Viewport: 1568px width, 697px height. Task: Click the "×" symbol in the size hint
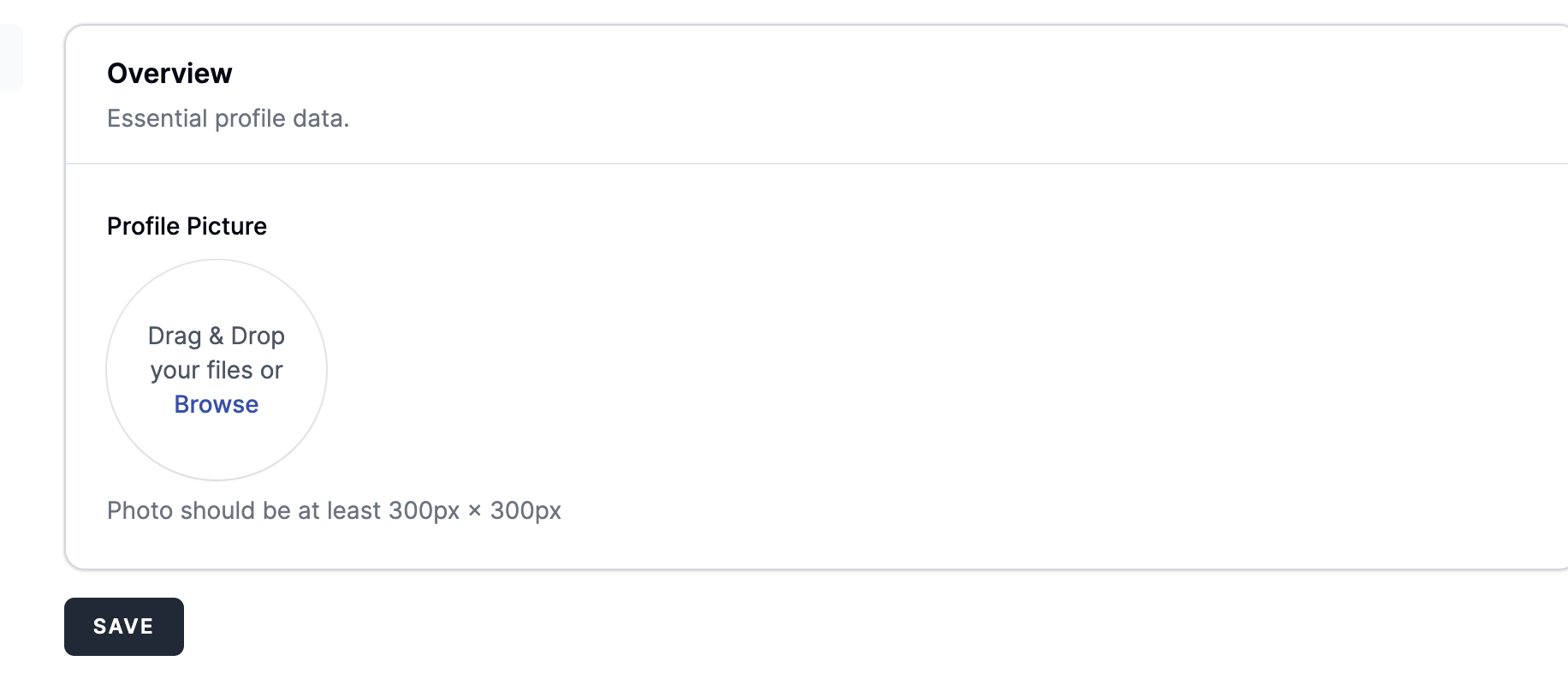[x=474, y=511]
